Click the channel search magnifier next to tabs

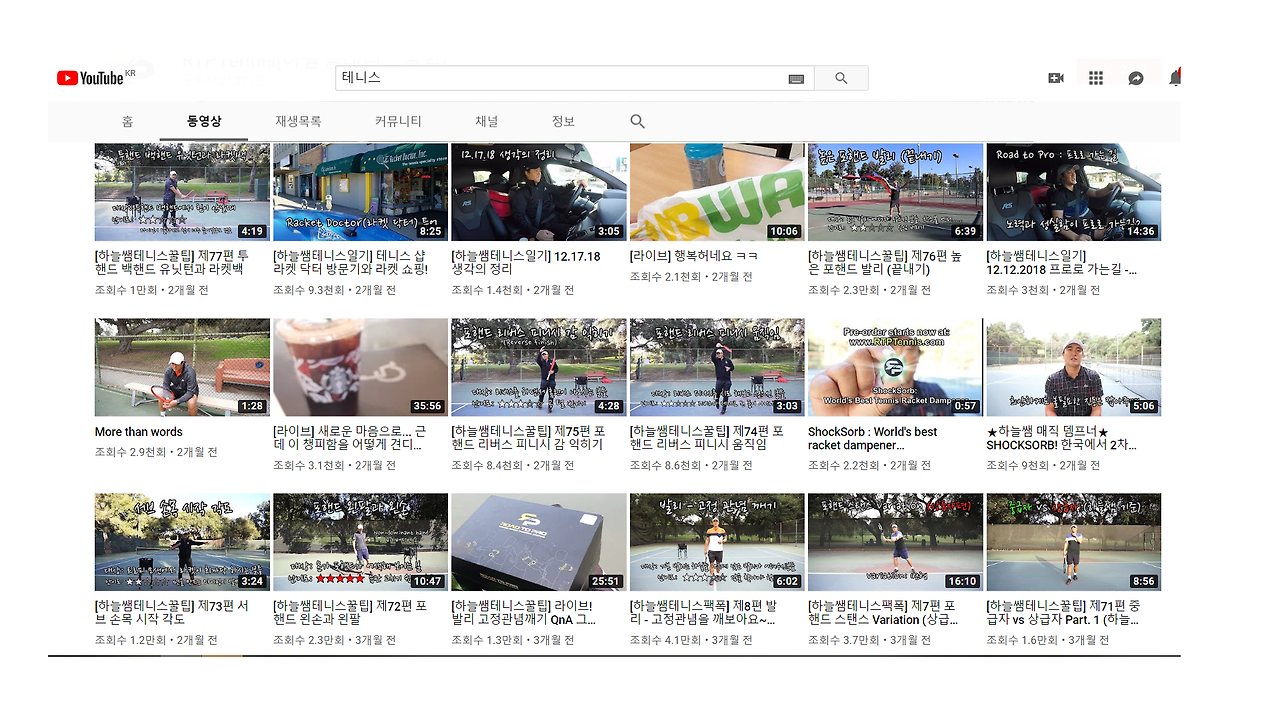tap(637, 120)
